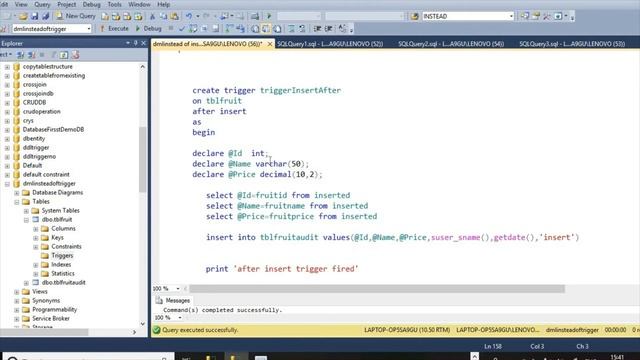The height and width of the screenshot is (360, 640).
Task: Click the Disconnect icon in Object Explorer toolbar
Action: point(31,55)
